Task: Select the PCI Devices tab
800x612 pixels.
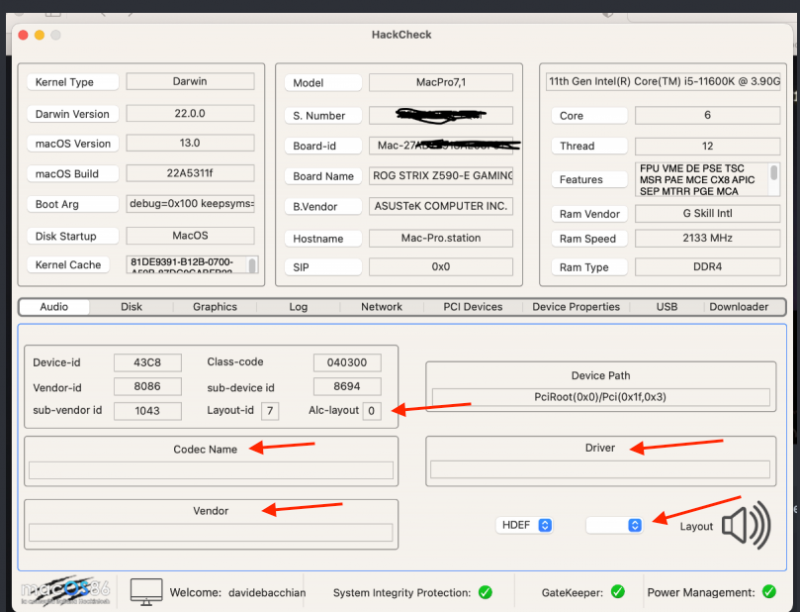Action: tap(473, 307)
